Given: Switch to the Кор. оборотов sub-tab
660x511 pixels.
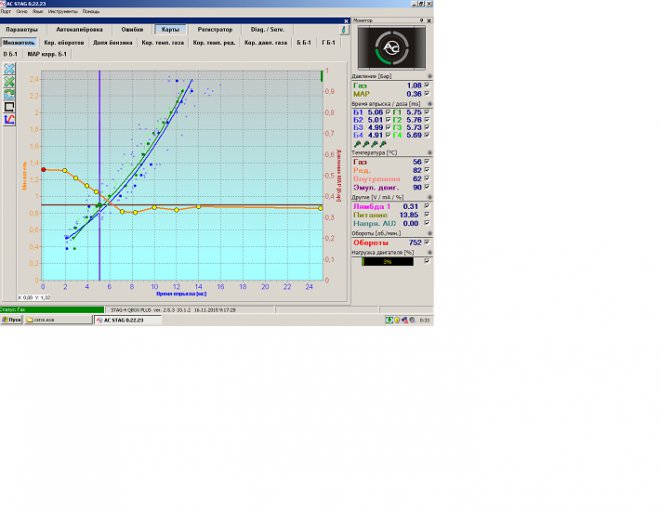Looking at the screenshot, I should [64, 43].
